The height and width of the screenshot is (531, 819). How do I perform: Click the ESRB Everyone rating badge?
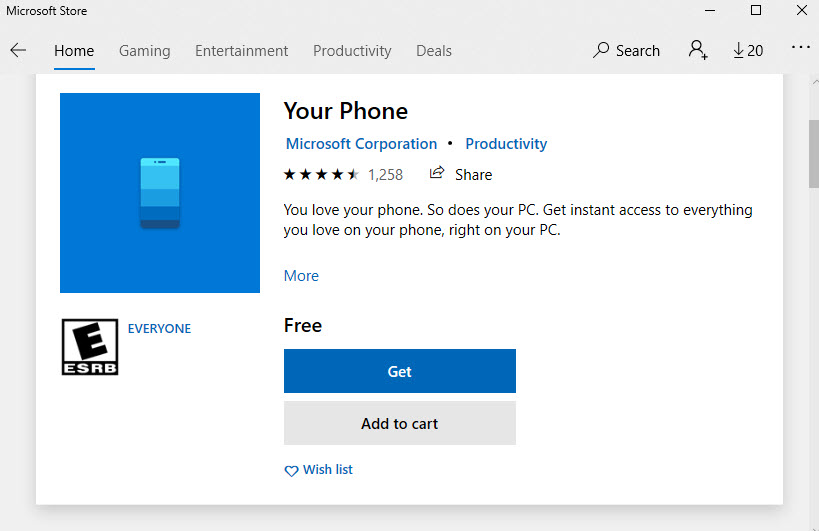point(90,347)
